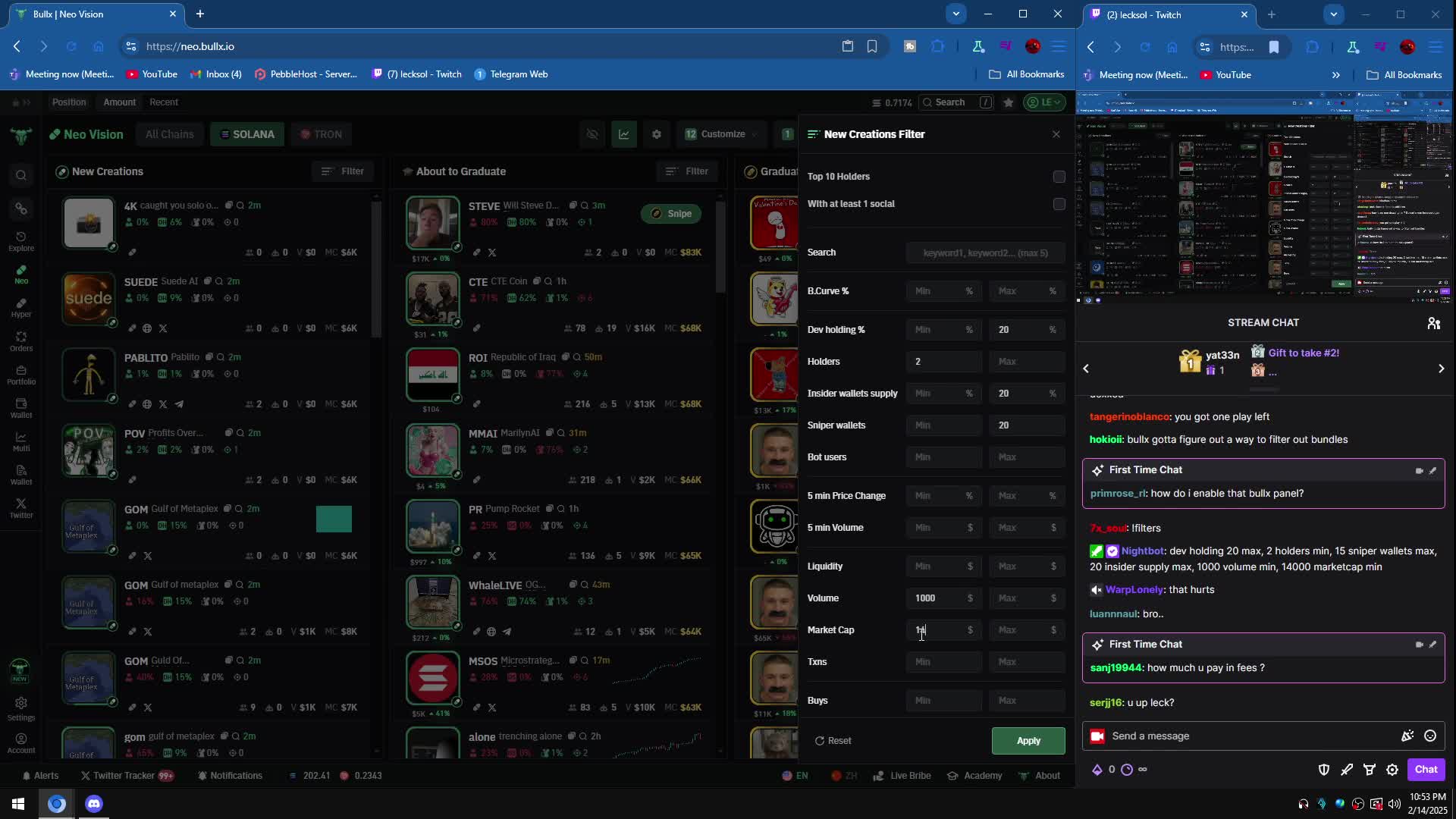Click the sidebar search magnifier icon
1456x819 pixels.
[21, 176]
